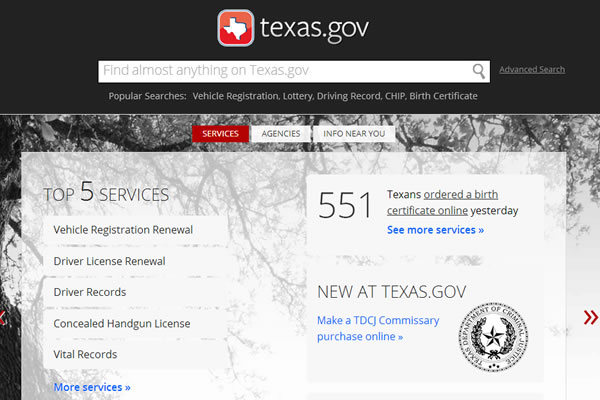Select the Driver Records service
Viewport: 600px width, 400px height.
point(136,292)
